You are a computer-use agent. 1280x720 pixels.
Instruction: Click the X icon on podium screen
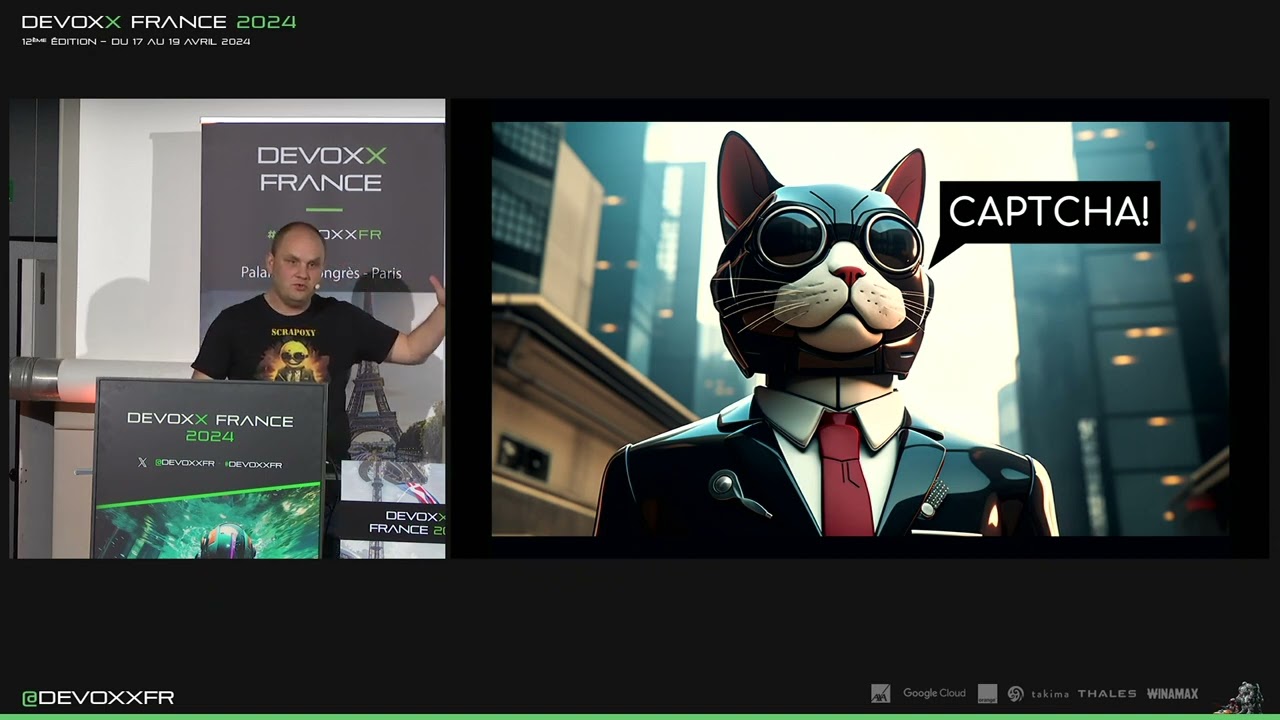pyautogui.click(x=141, y=463)
